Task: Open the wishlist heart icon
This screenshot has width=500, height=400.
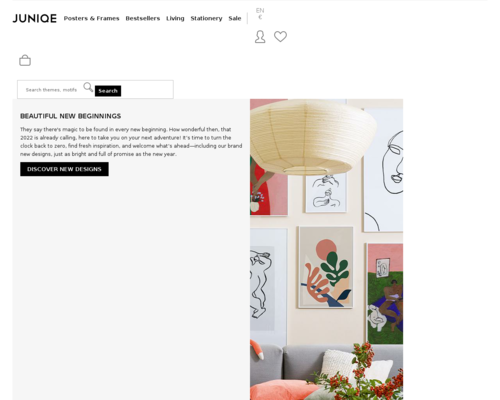Action: (280, 36)
